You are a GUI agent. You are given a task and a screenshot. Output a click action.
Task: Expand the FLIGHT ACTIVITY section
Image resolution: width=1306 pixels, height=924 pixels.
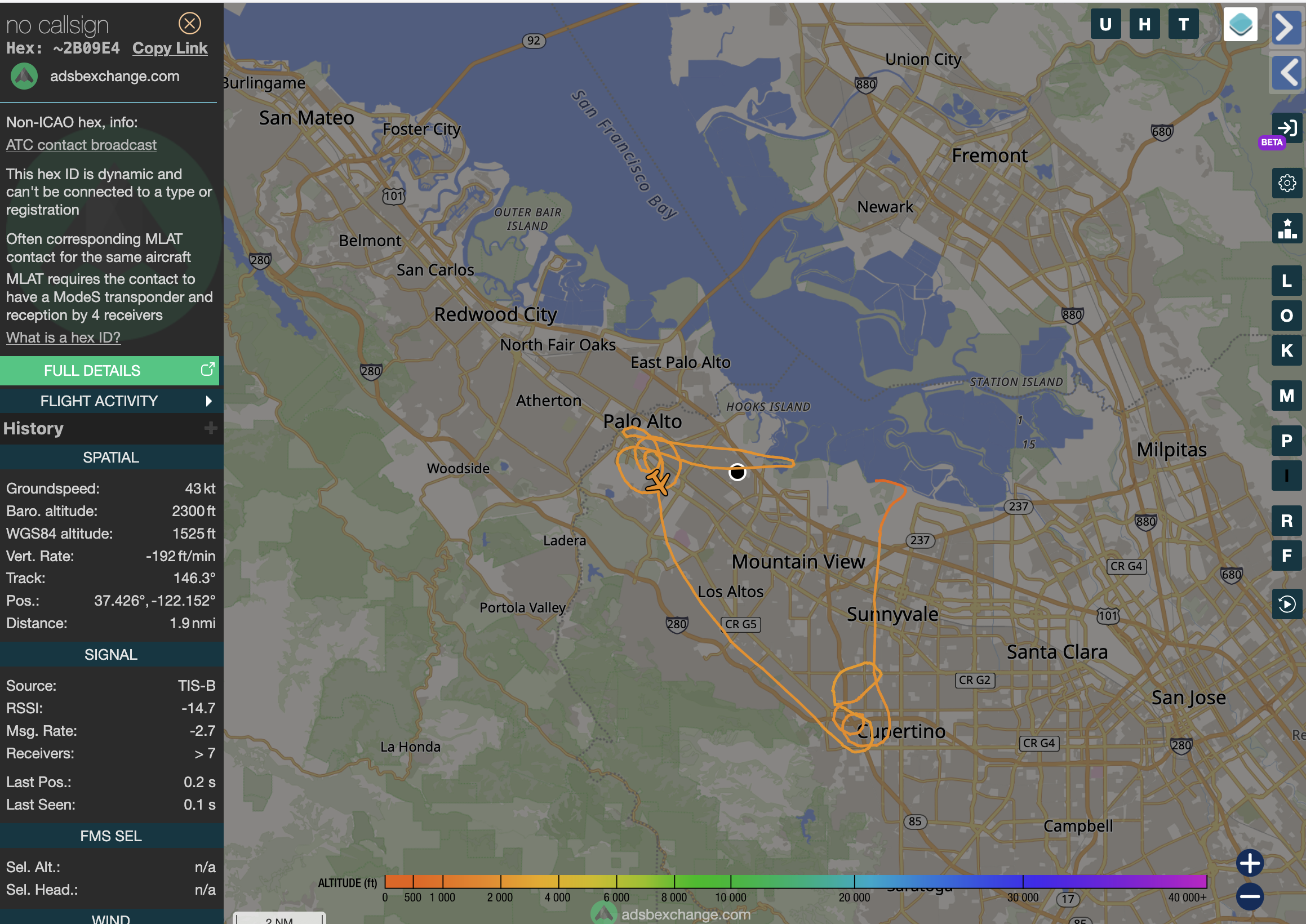click(x=111, y=401)
